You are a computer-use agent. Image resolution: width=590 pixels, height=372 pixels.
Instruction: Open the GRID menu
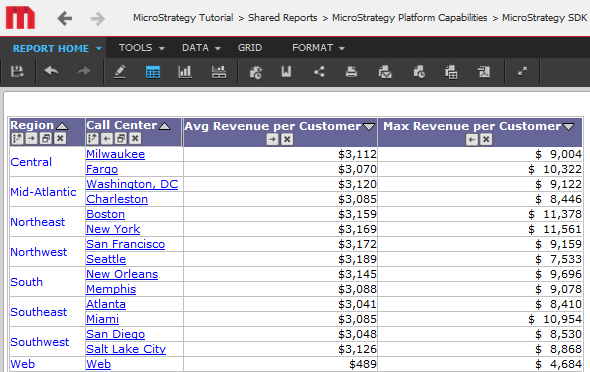point(250,48)
